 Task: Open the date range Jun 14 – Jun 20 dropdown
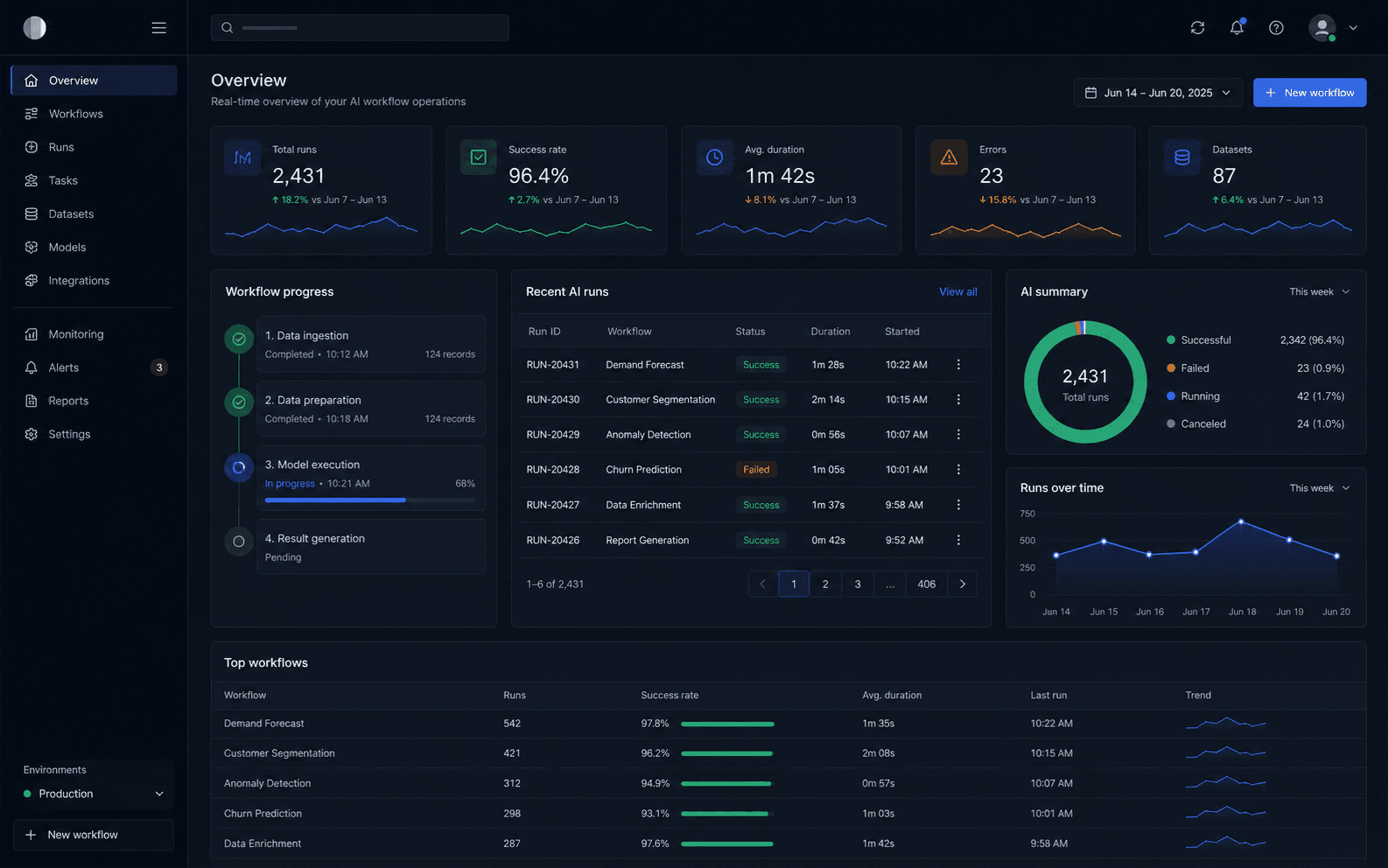(x=1158, y=93)
